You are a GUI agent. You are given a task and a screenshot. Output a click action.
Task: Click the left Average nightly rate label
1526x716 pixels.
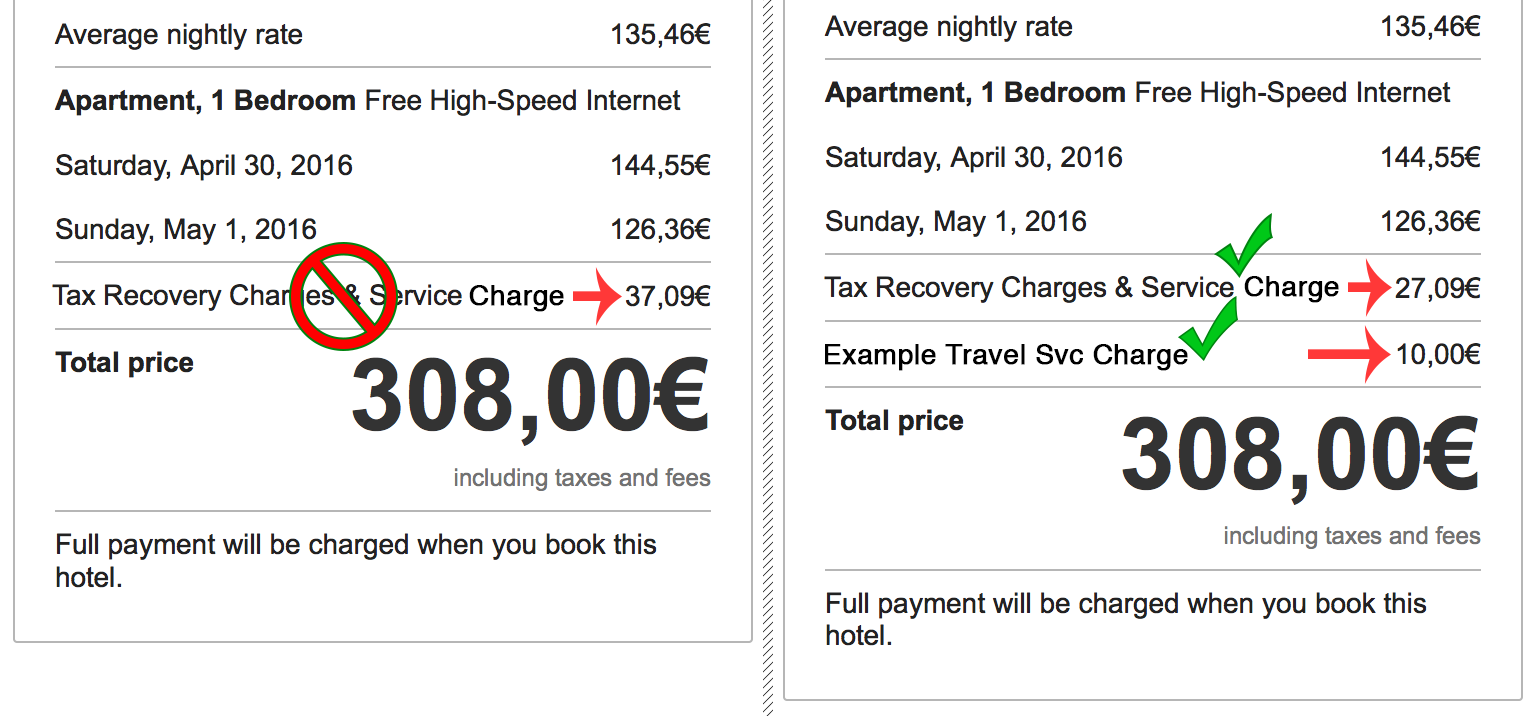pos(179,35)
